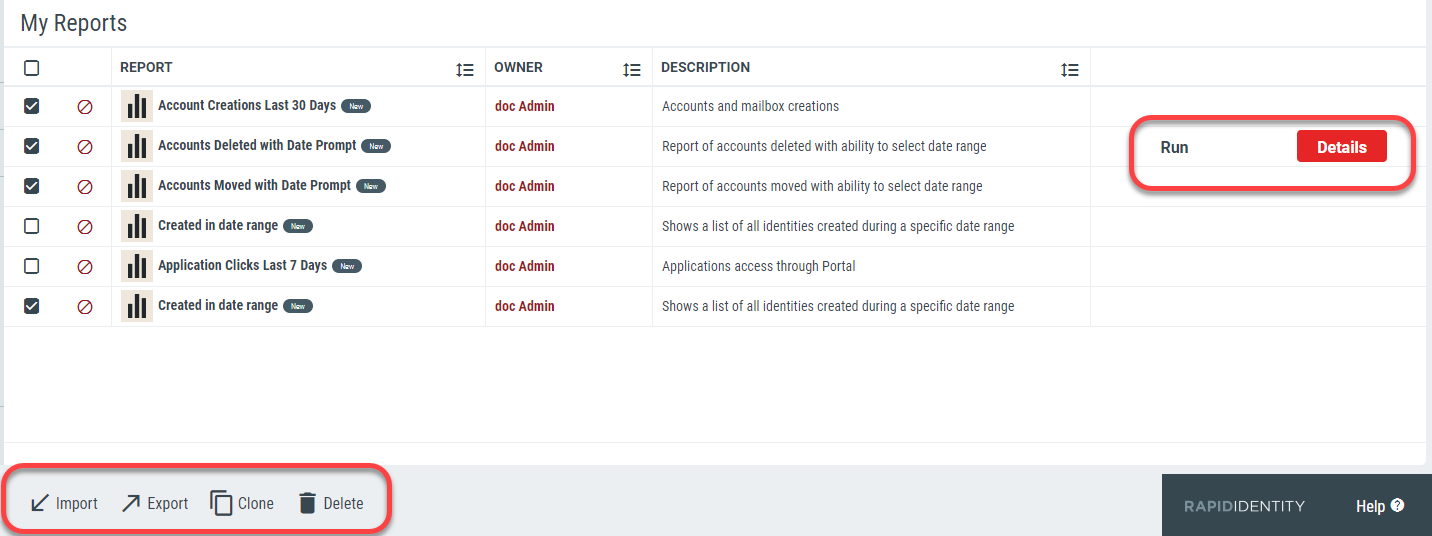
Task: Sort by the Description column sort icon
Action: coord(1070,70)
